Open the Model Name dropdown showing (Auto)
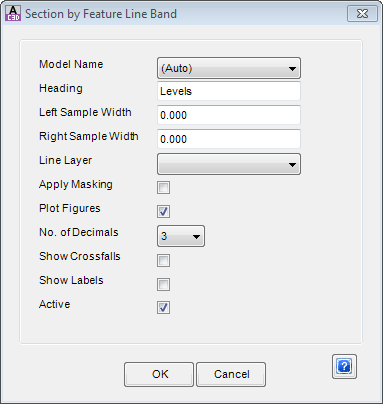The height and width of the screenshot is (404, 383). click(x=229, y=68)
